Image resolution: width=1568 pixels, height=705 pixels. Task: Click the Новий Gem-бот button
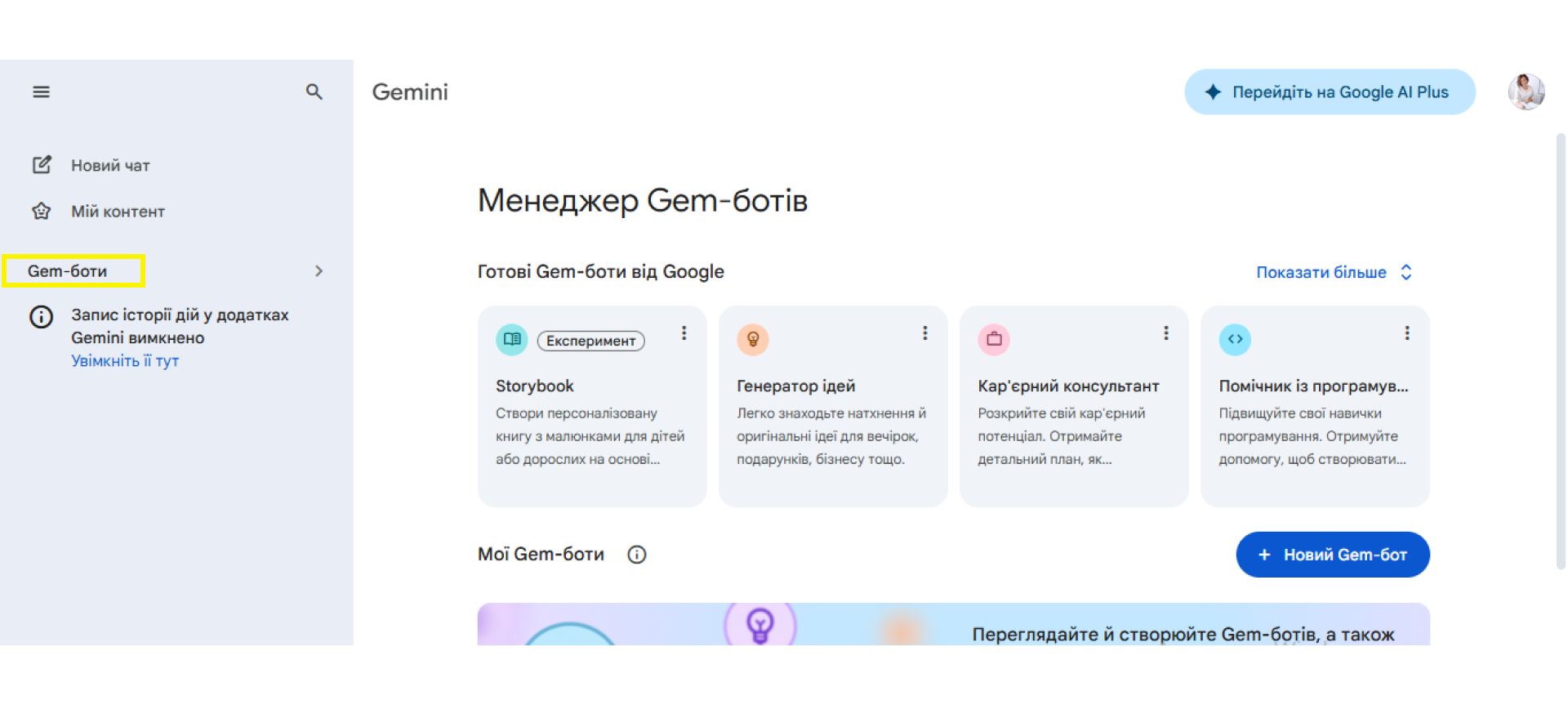[x=1333, y=555]
